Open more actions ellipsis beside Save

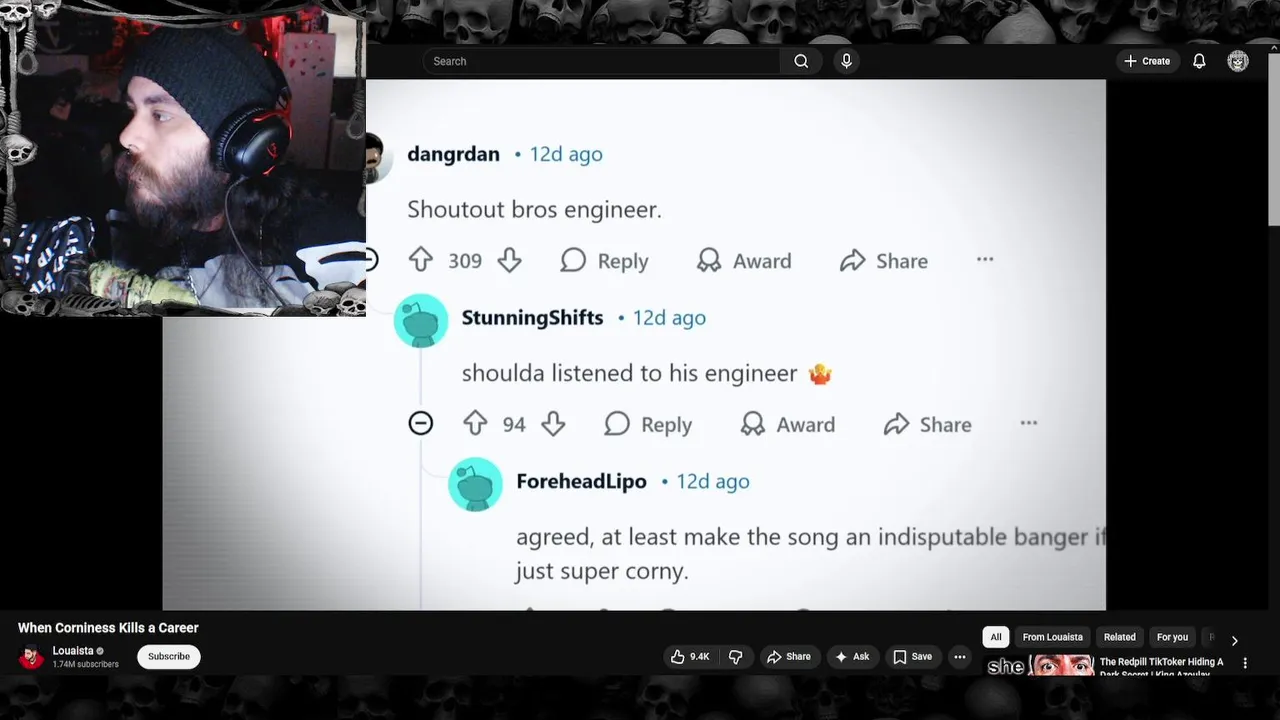coord(960,657)
